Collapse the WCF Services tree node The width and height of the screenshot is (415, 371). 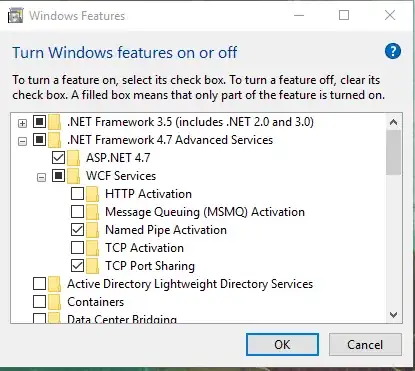[41, 177]
